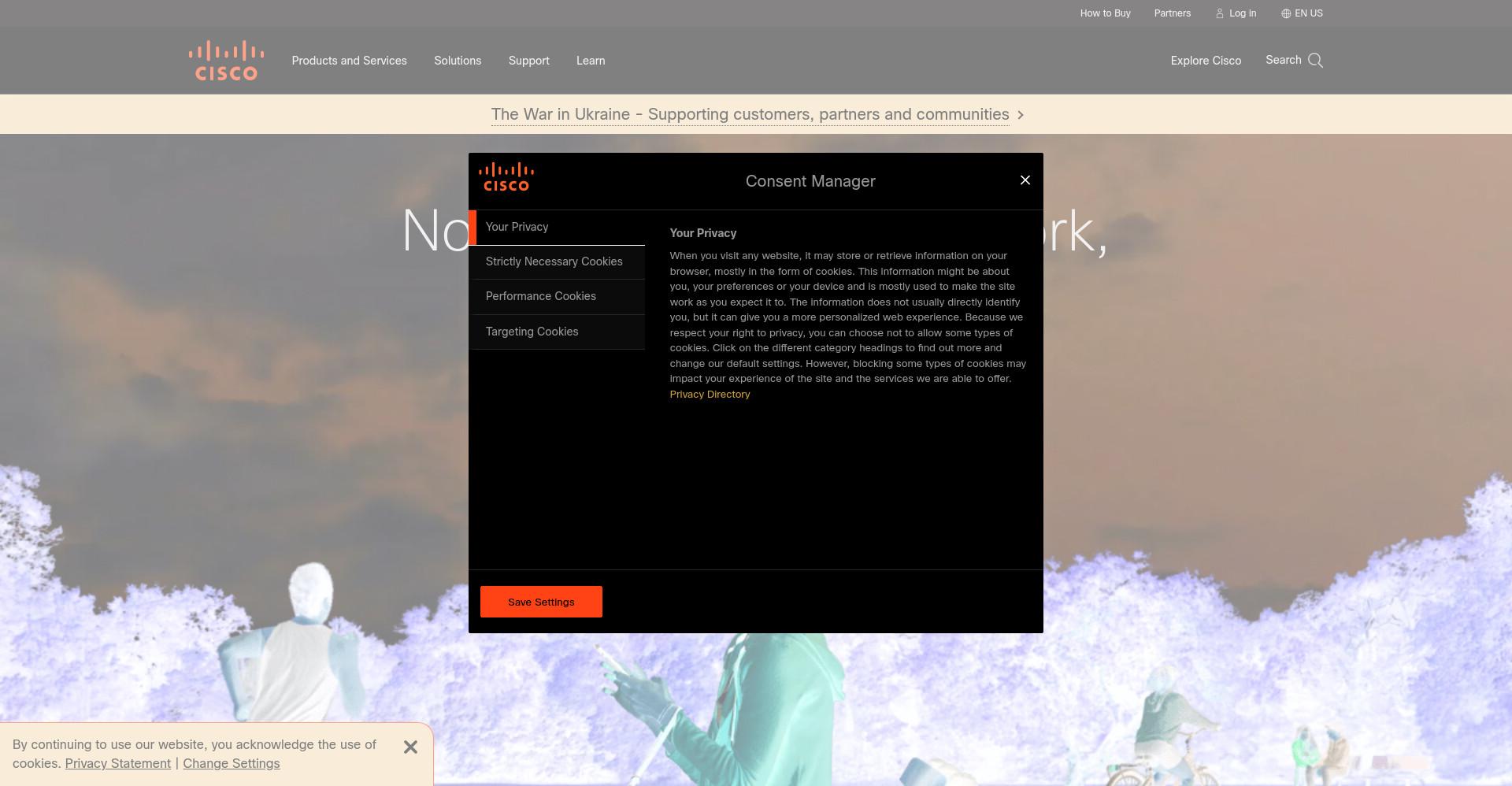Click the Consent Manager title

(x=810, y=181)
